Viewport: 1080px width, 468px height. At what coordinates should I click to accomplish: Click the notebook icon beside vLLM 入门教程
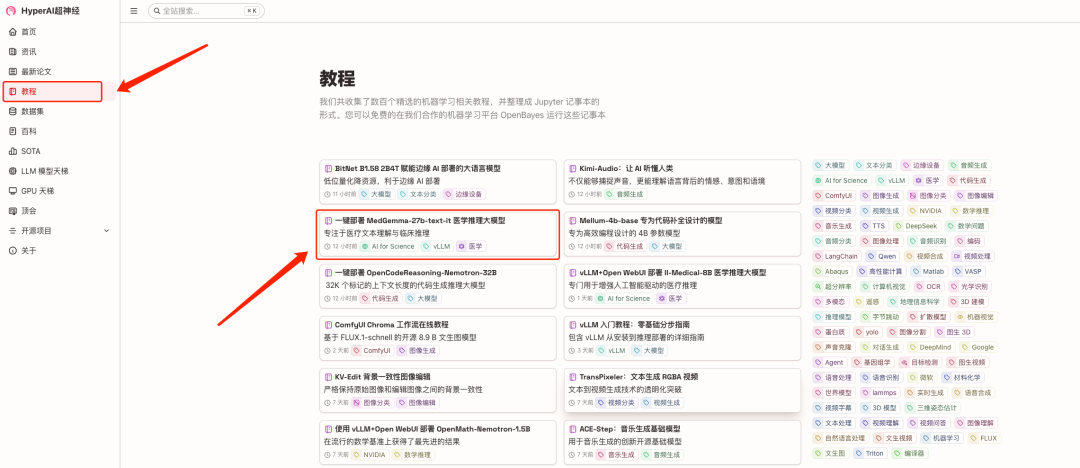pos(572,325)
